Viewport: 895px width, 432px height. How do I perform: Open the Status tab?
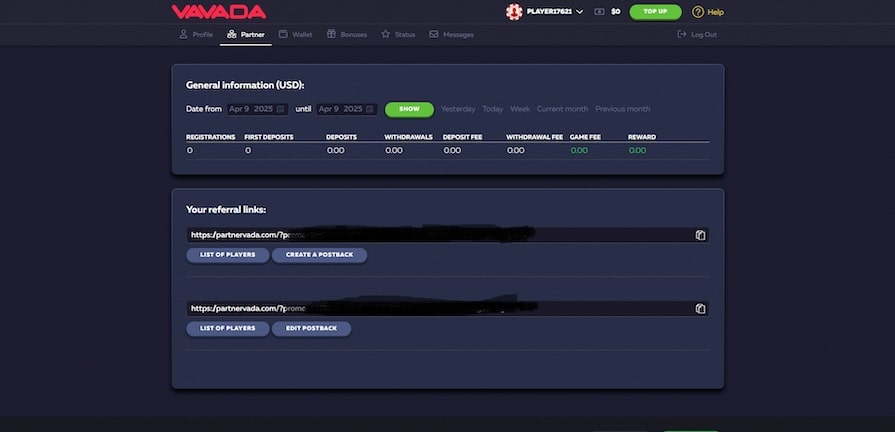click(x=398, y=34)
